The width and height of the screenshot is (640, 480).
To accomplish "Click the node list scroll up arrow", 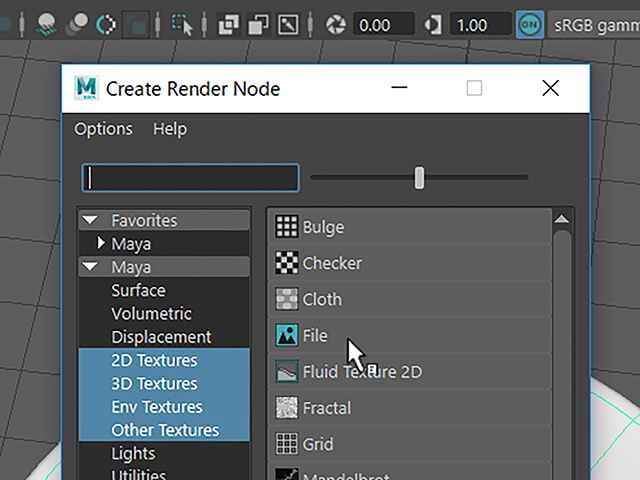I will [562, 220].
